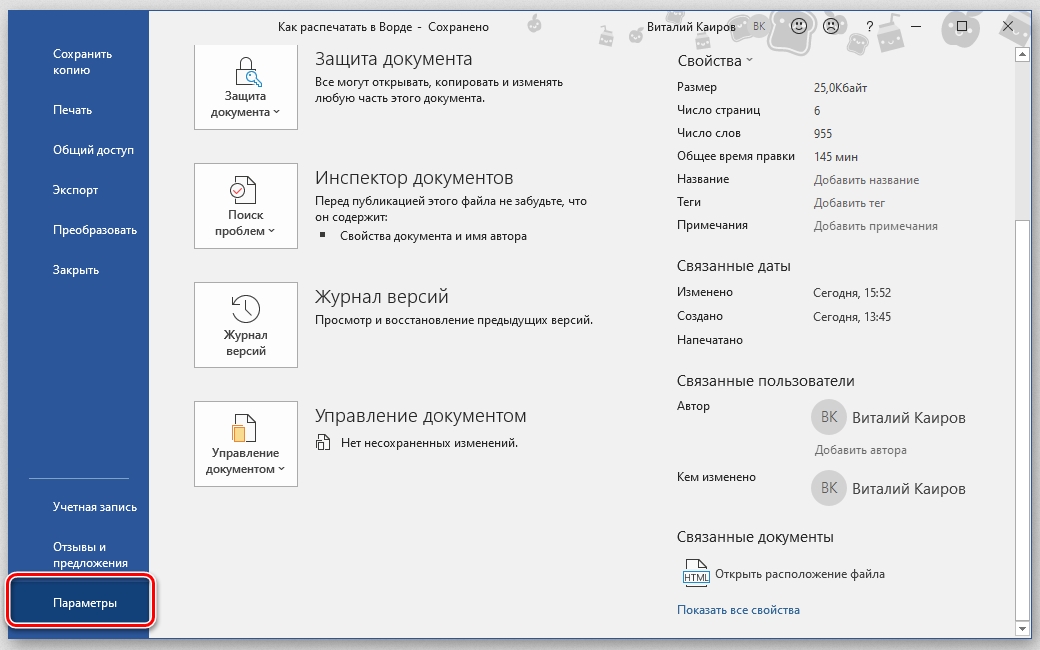Open the Check for Issues inspector icon
The height and width of the screenshot is (650, 1040).
pyautogui.click(x=246, y=189)
